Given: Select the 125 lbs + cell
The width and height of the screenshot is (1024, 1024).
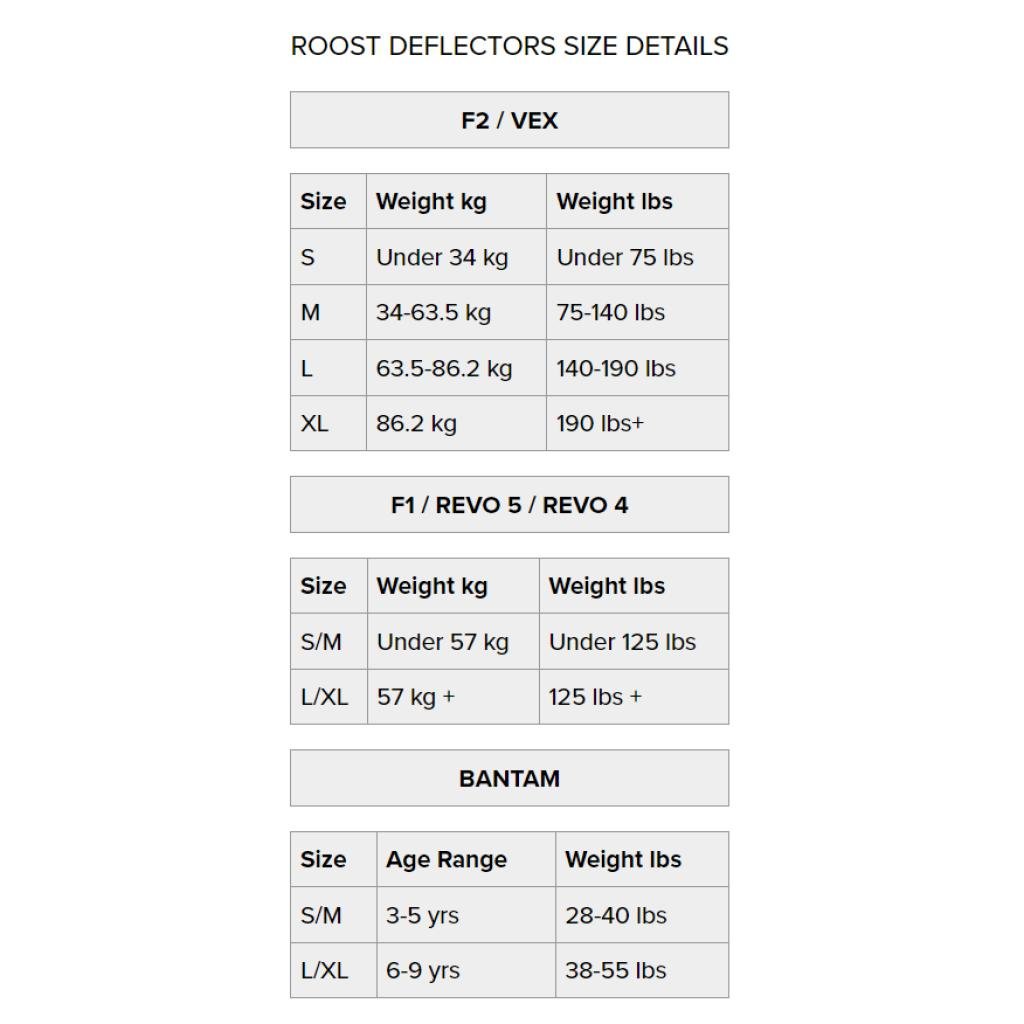Looking at the screenshot, I should (634, 697).
